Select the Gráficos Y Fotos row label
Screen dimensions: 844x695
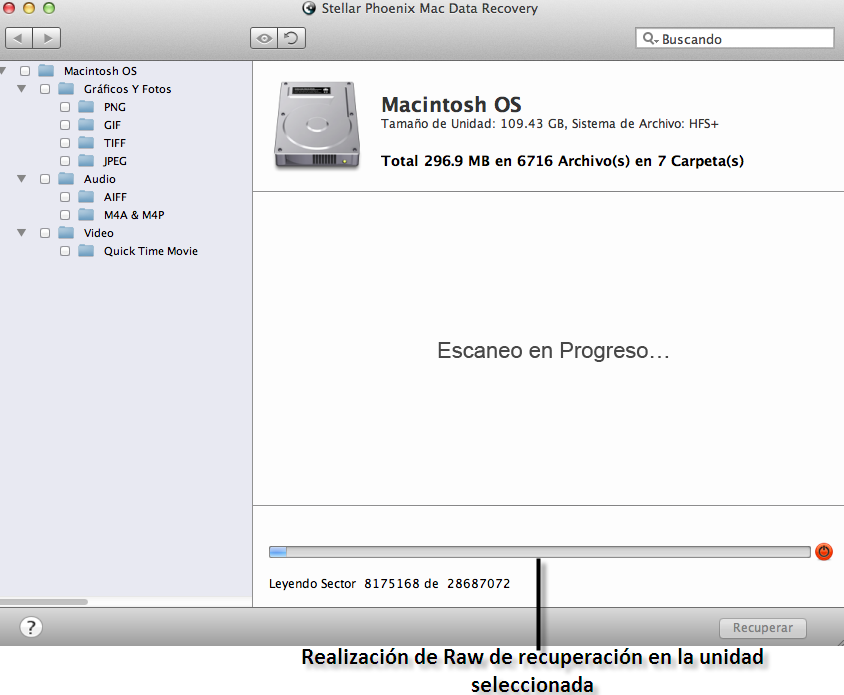point(128,89)
